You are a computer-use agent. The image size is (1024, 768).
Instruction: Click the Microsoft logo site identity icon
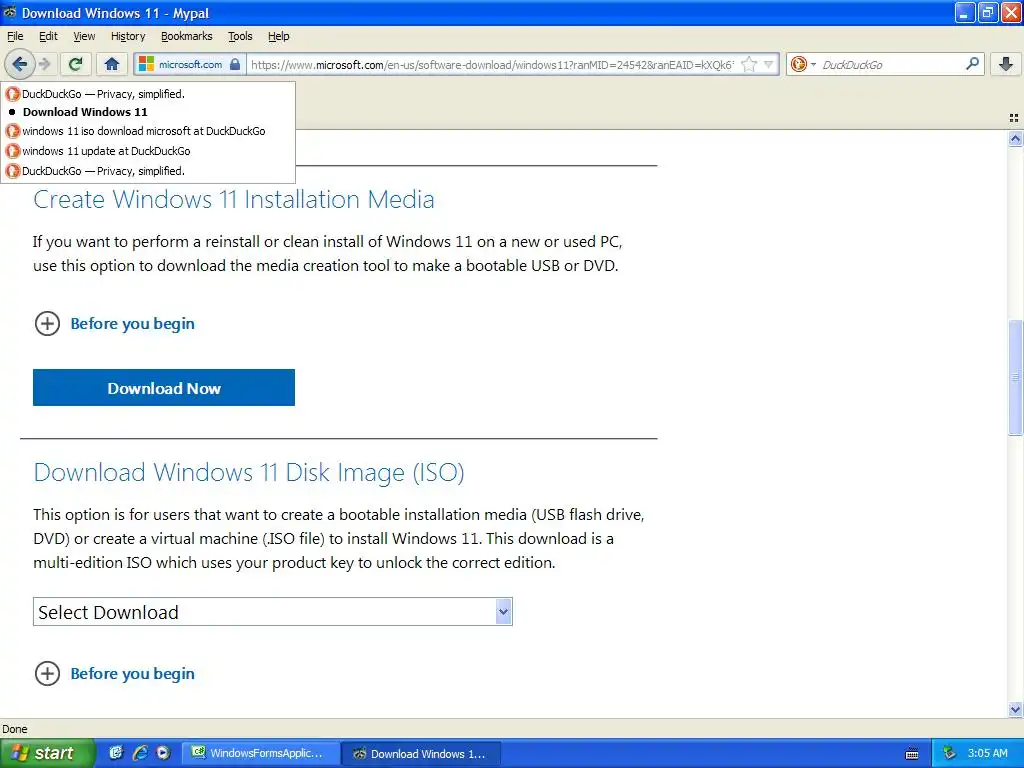tap(146, 64)
